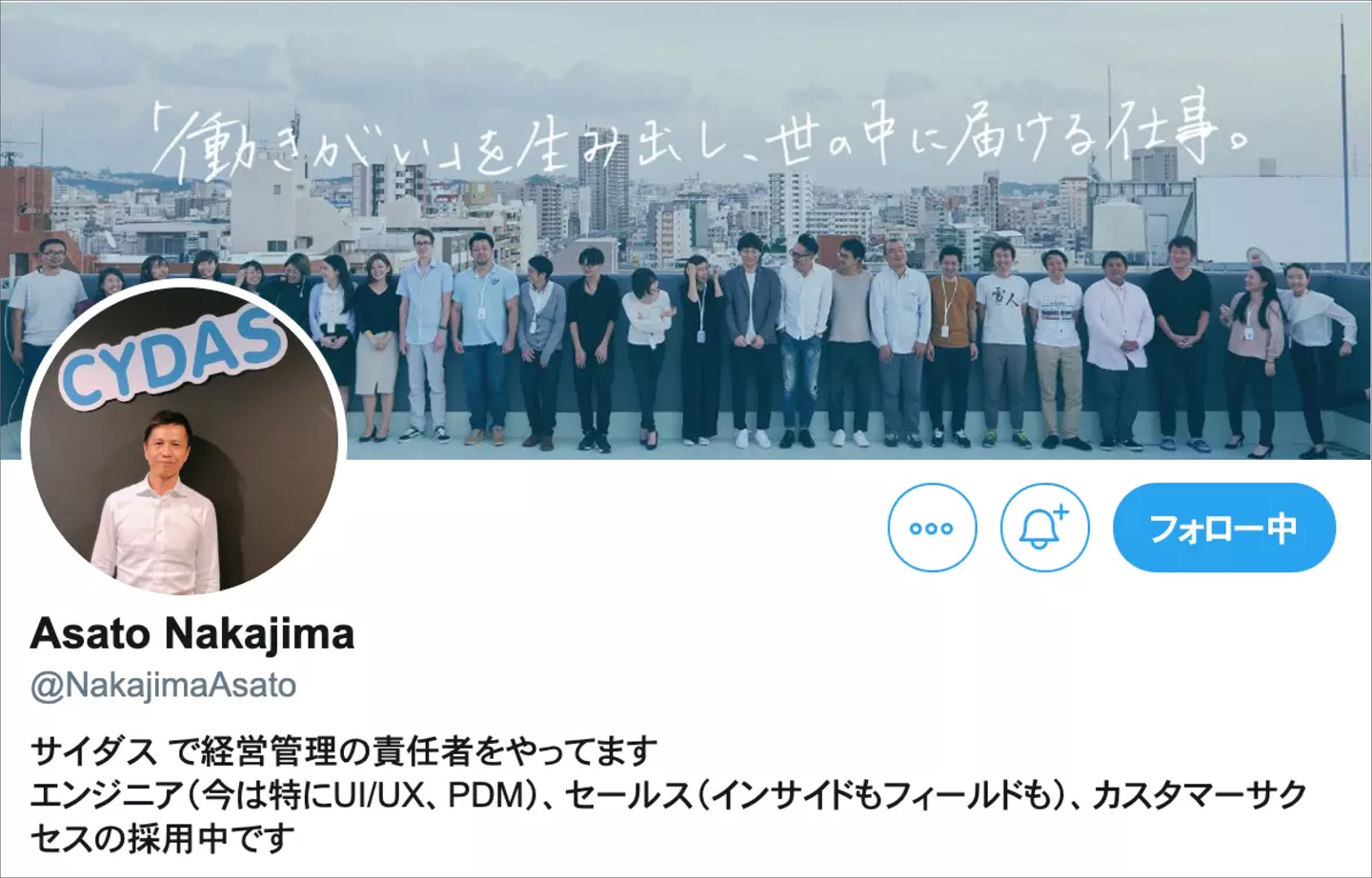Click the man in white shirt avatar
The image size is (1372, 878).
pyautogui.click(x=156, y=506)
